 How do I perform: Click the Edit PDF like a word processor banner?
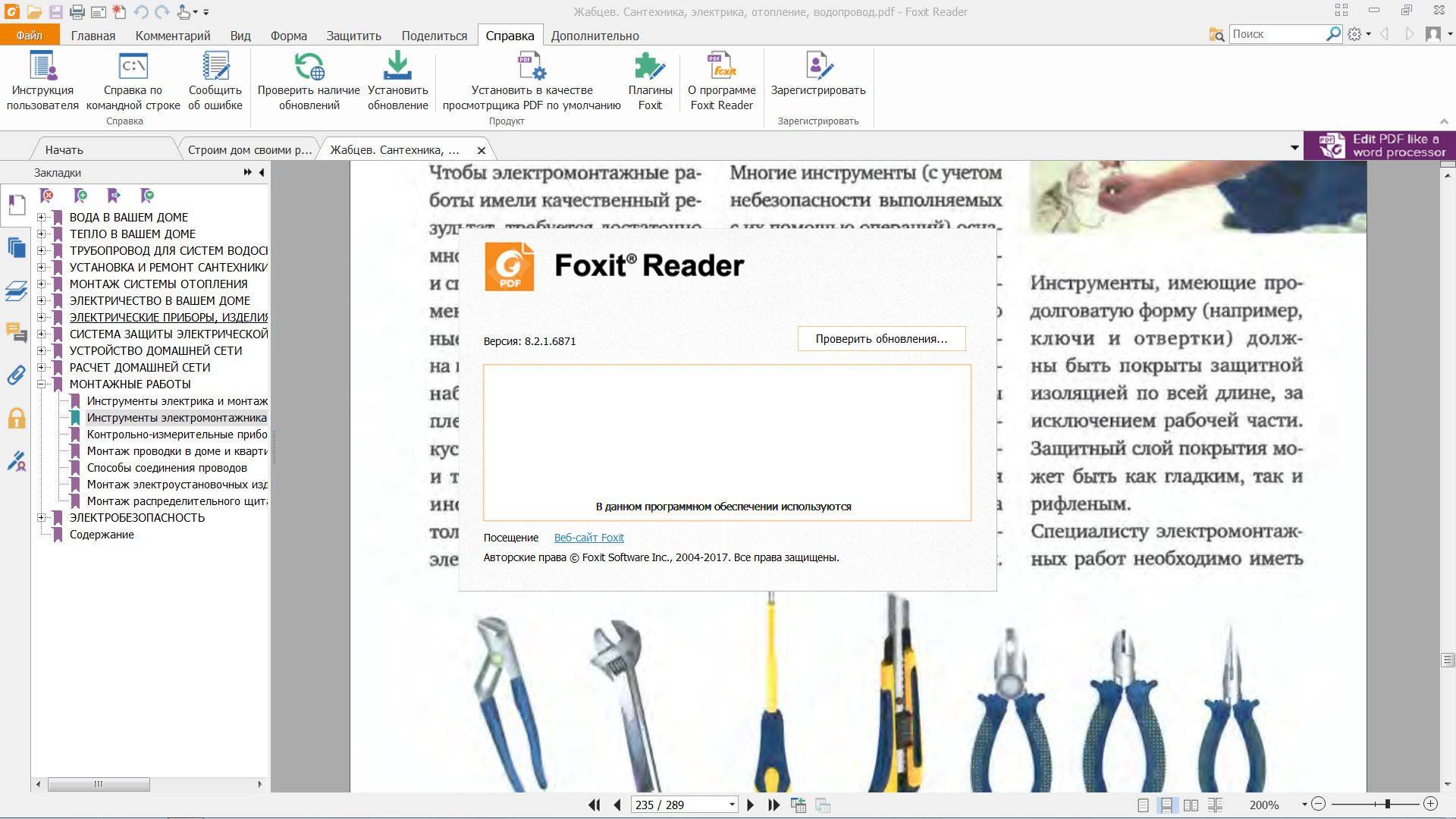(1379, 146)
